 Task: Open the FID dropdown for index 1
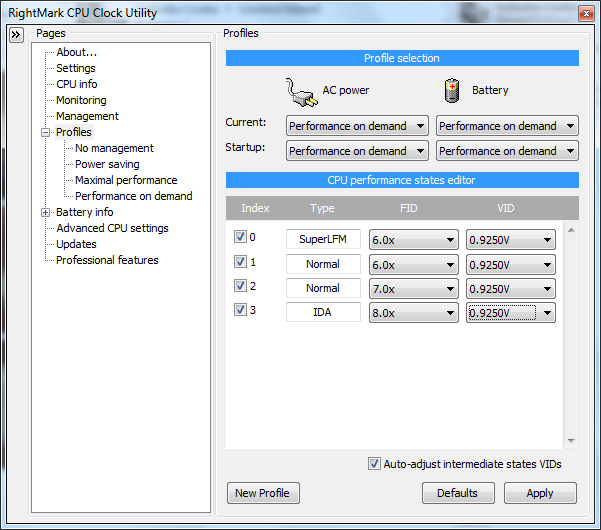pos(414,265)
